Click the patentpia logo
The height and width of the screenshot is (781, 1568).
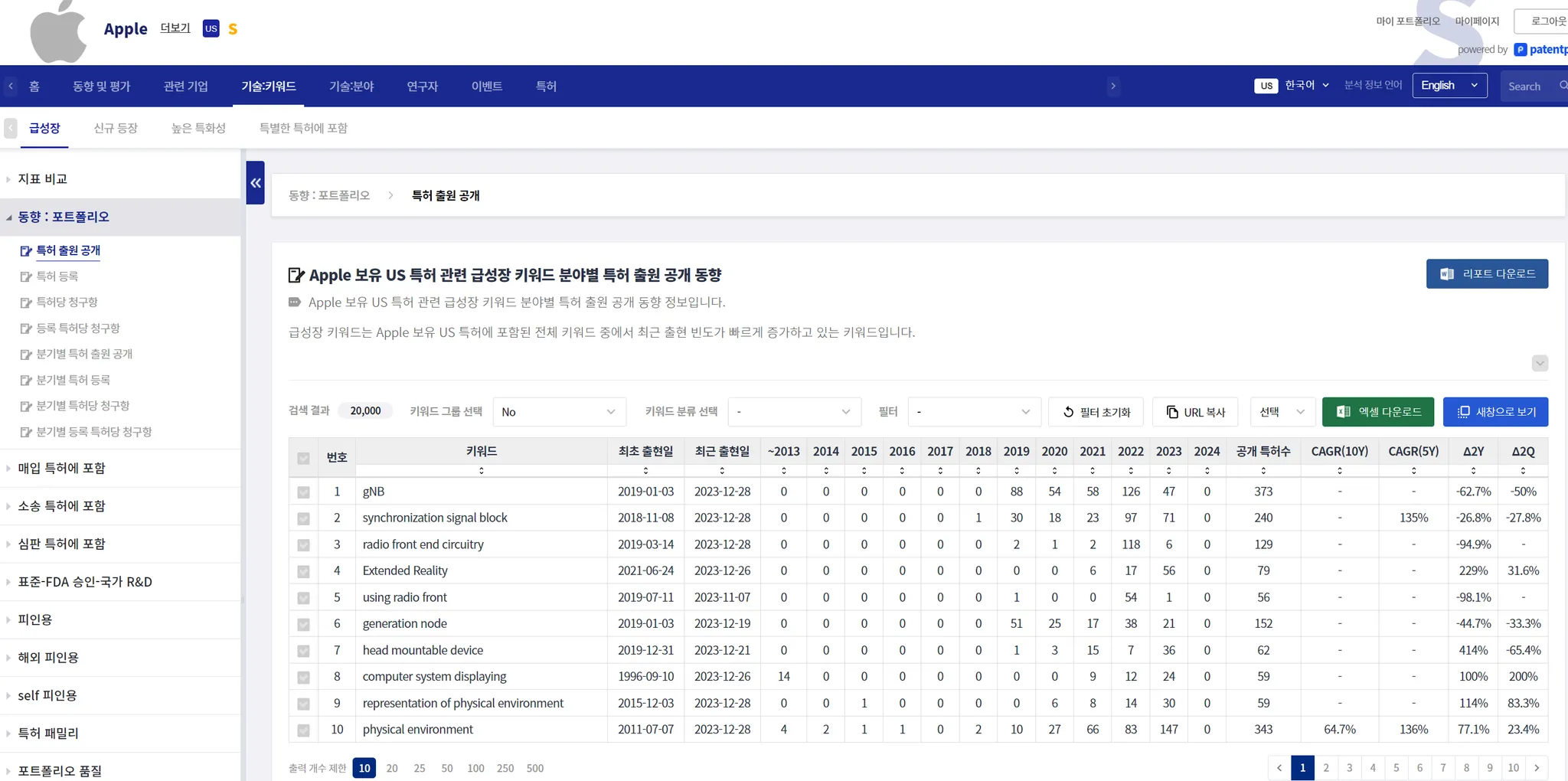(1540, 50)
